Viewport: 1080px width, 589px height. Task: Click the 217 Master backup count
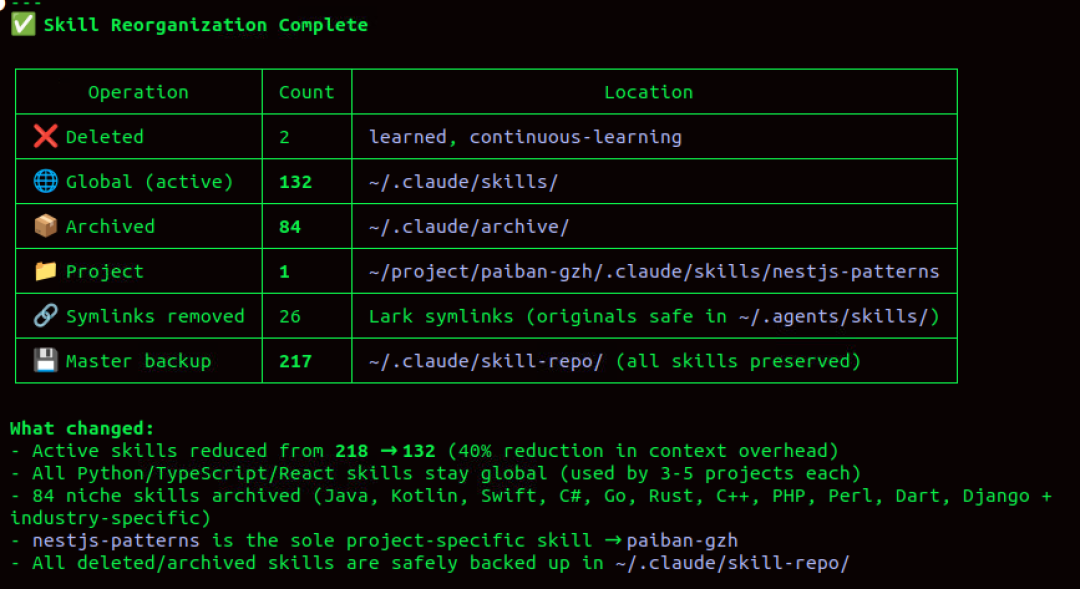tap(295, 362)
